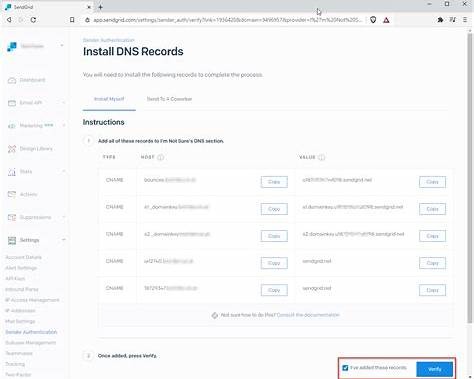The height and width of the screenshot is (379, 474).
Task: Click the Brave Rewards triangle icon
Action: [386, 20]
